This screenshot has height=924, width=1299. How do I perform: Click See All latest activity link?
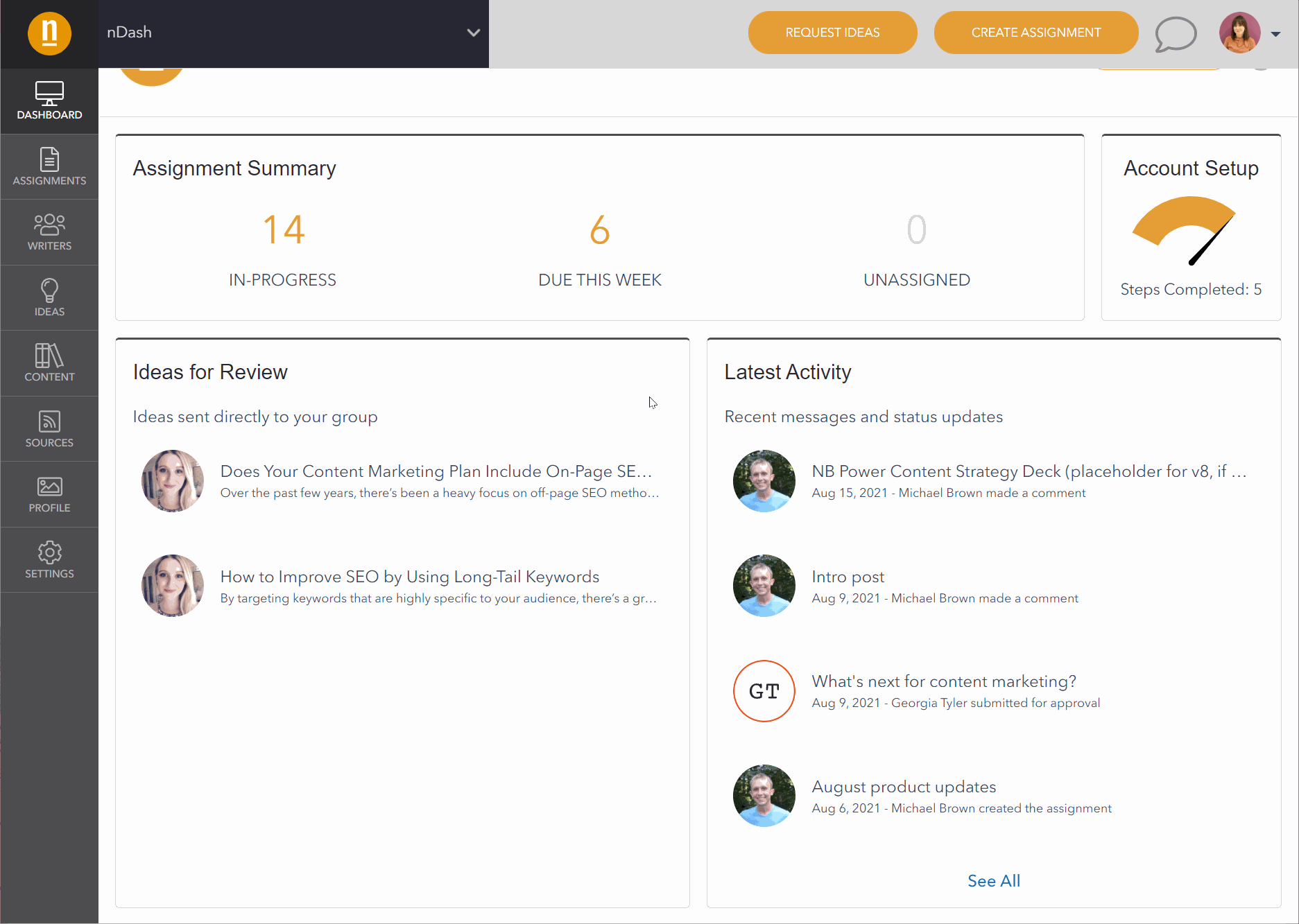click(x=993, y=881)
